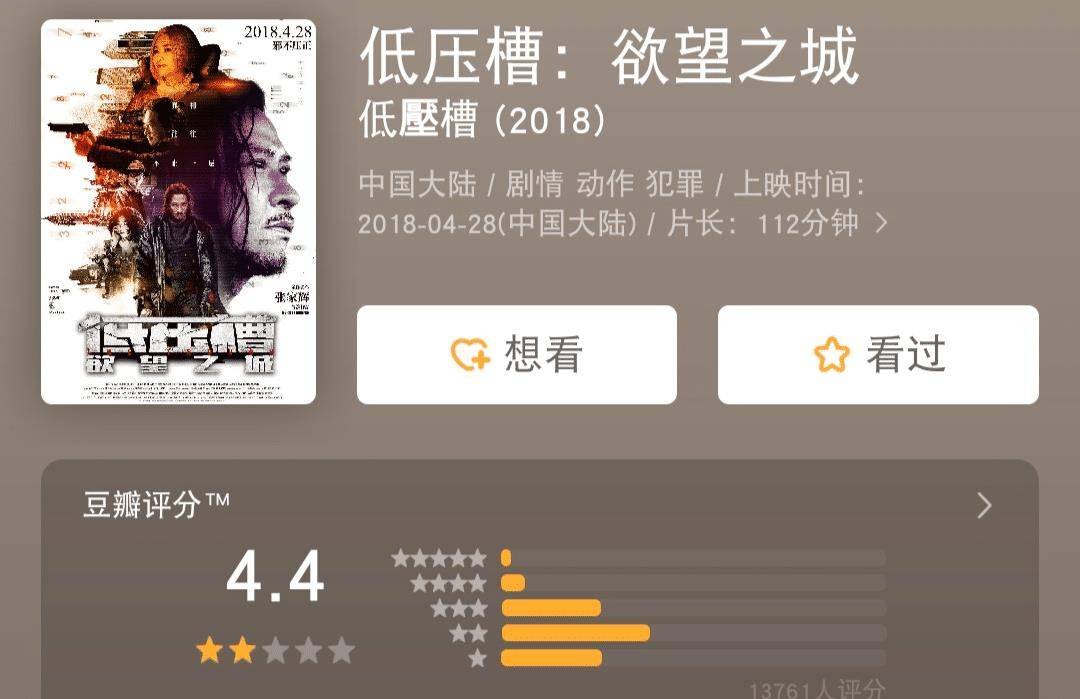Open the 低压槽 movie poster
The image size is (1080, 699).
click(x=178, y=211)
